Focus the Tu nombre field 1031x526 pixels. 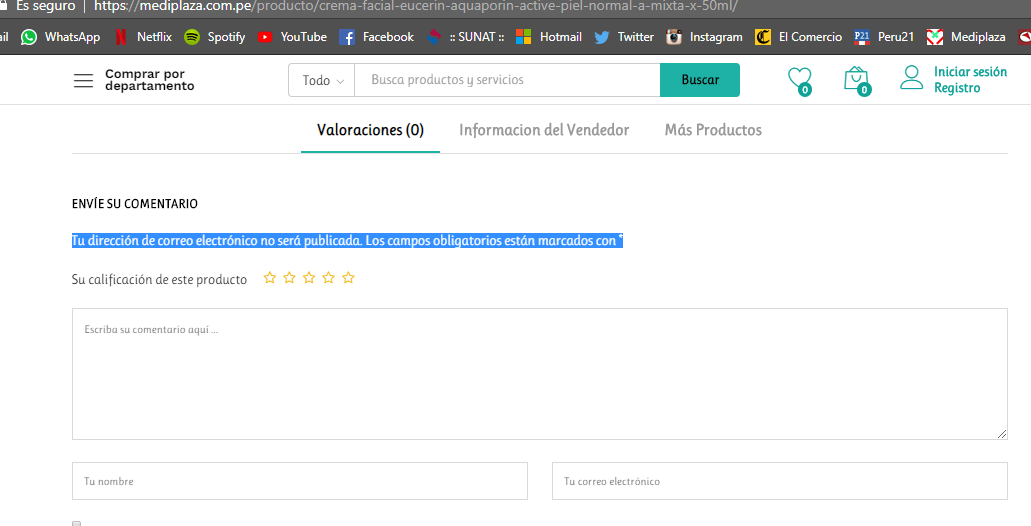pyautogui.click(x=300, y=481)
